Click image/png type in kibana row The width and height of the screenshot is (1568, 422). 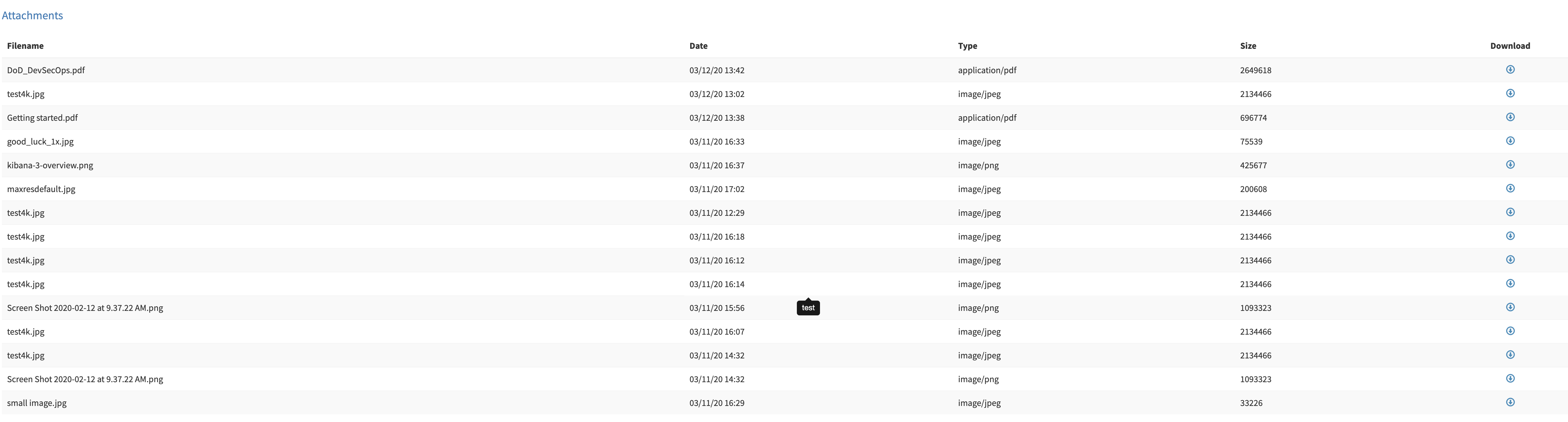click(978, 165)
